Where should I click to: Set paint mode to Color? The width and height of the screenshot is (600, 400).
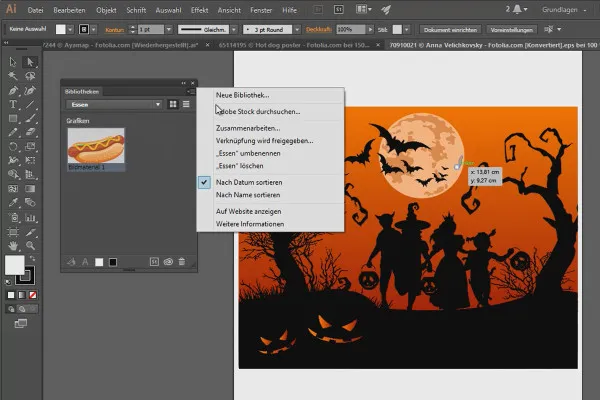(x=11, y=295)
